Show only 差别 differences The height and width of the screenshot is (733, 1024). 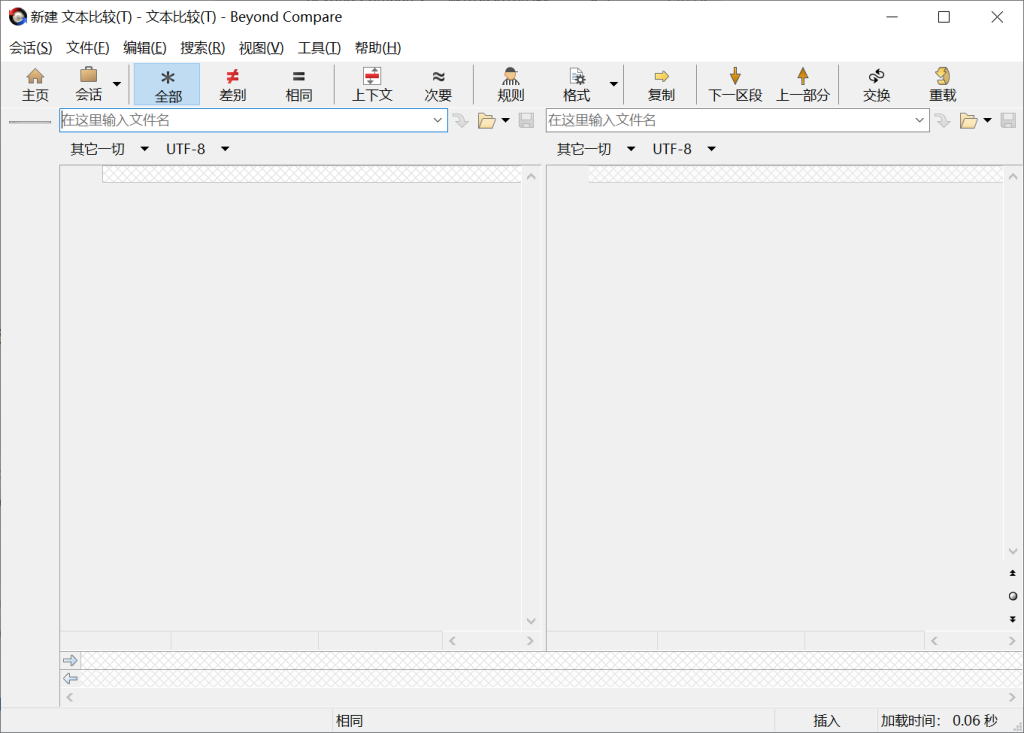coord(232,85)
